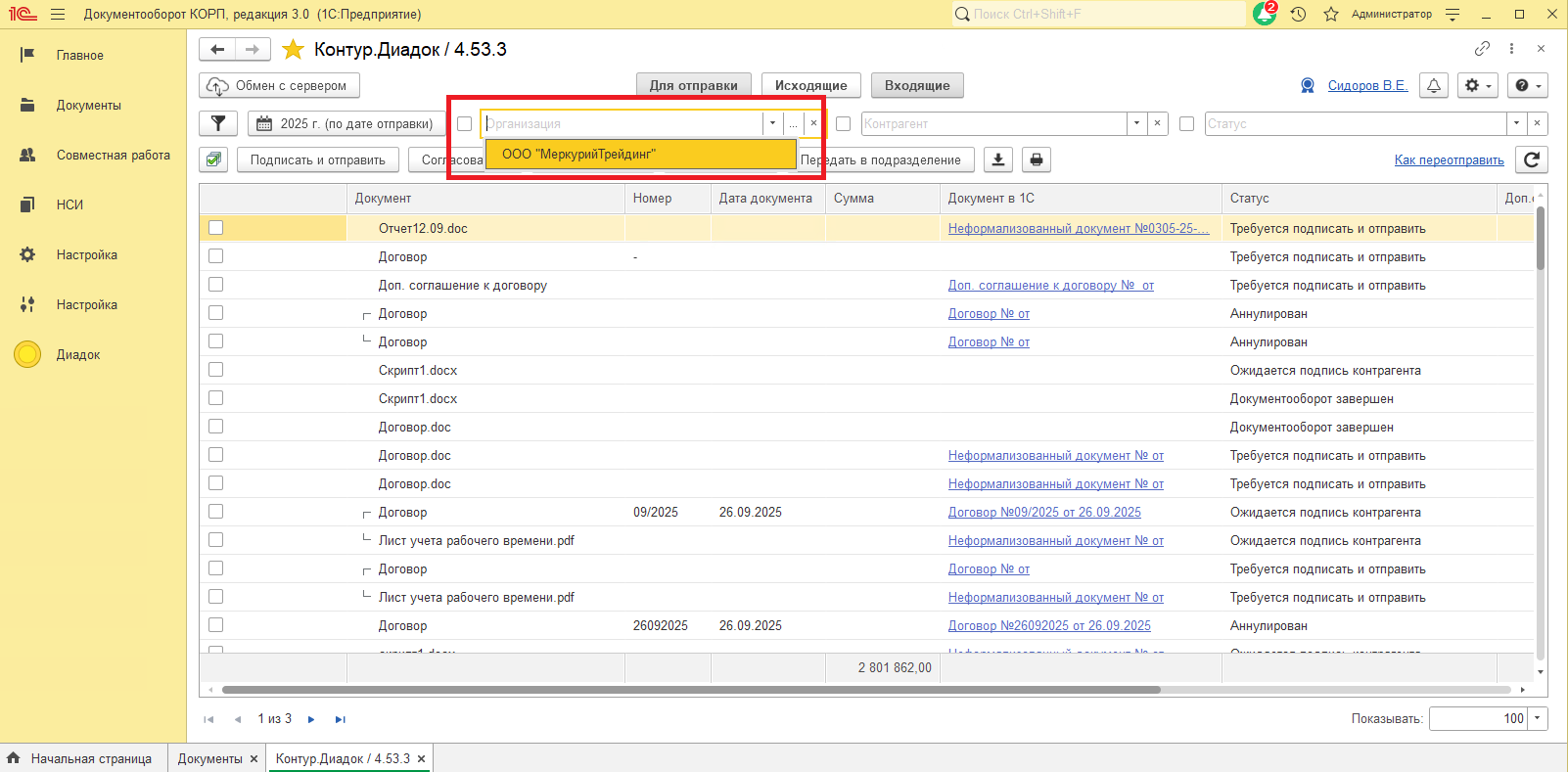
Task: Open the notifications bell icon
Action: (x=1434, y=86)
